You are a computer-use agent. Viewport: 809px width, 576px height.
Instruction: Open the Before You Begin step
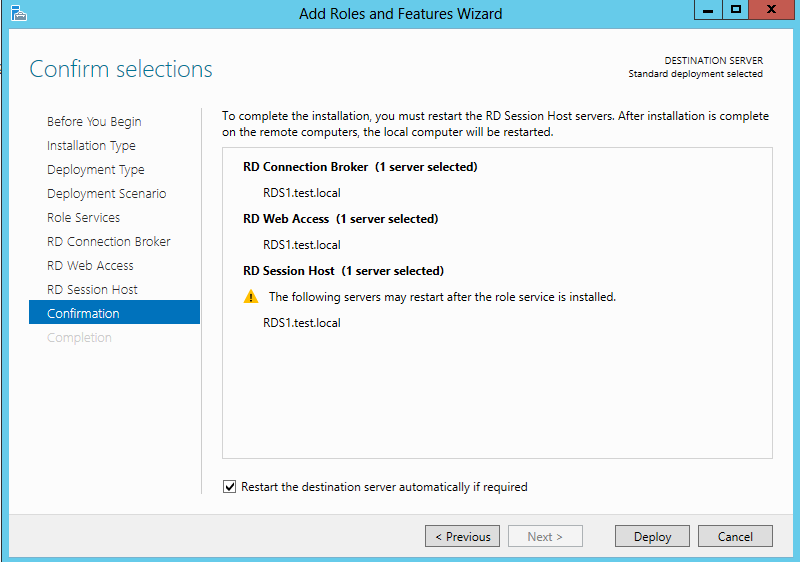(94, 122)
